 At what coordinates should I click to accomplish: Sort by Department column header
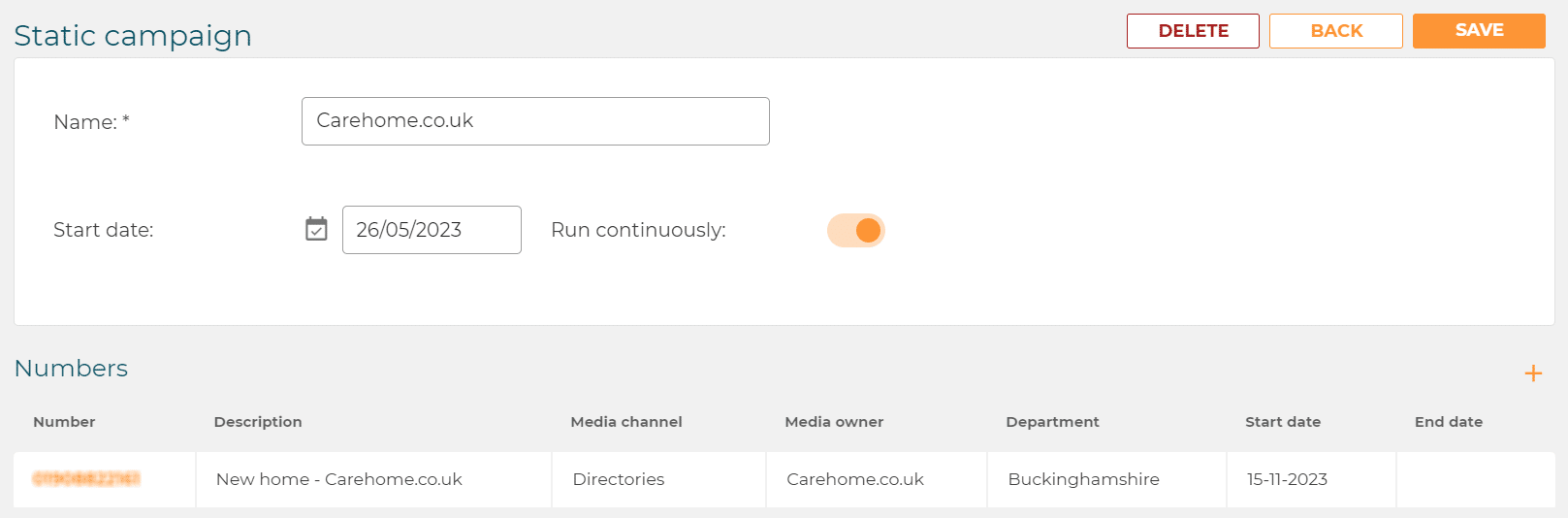(x=1052, y=422)
